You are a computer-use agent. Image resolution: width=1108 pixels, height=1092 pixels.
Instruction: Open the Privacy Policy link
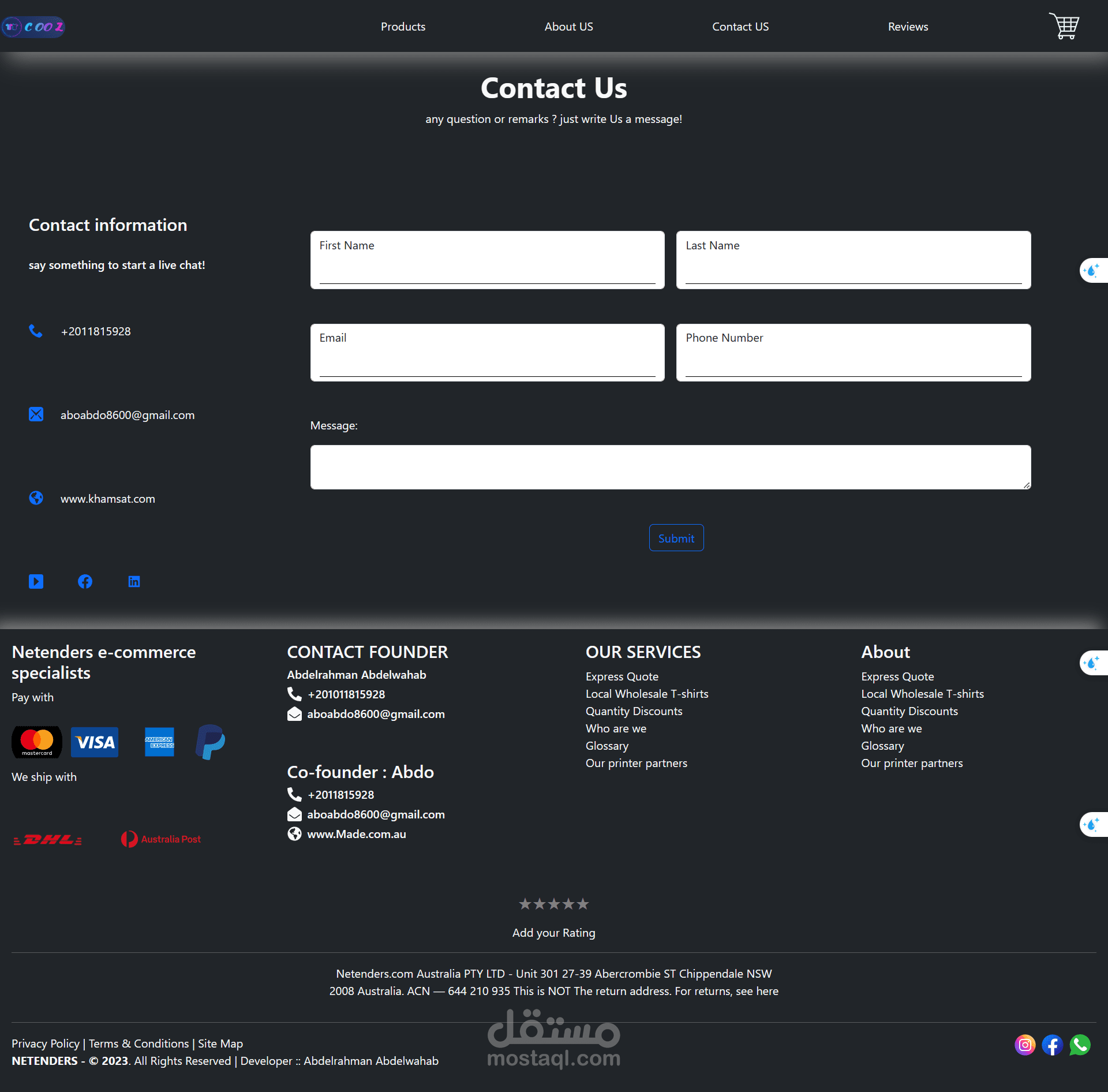pyautogui.click(x=46, y=1044)
